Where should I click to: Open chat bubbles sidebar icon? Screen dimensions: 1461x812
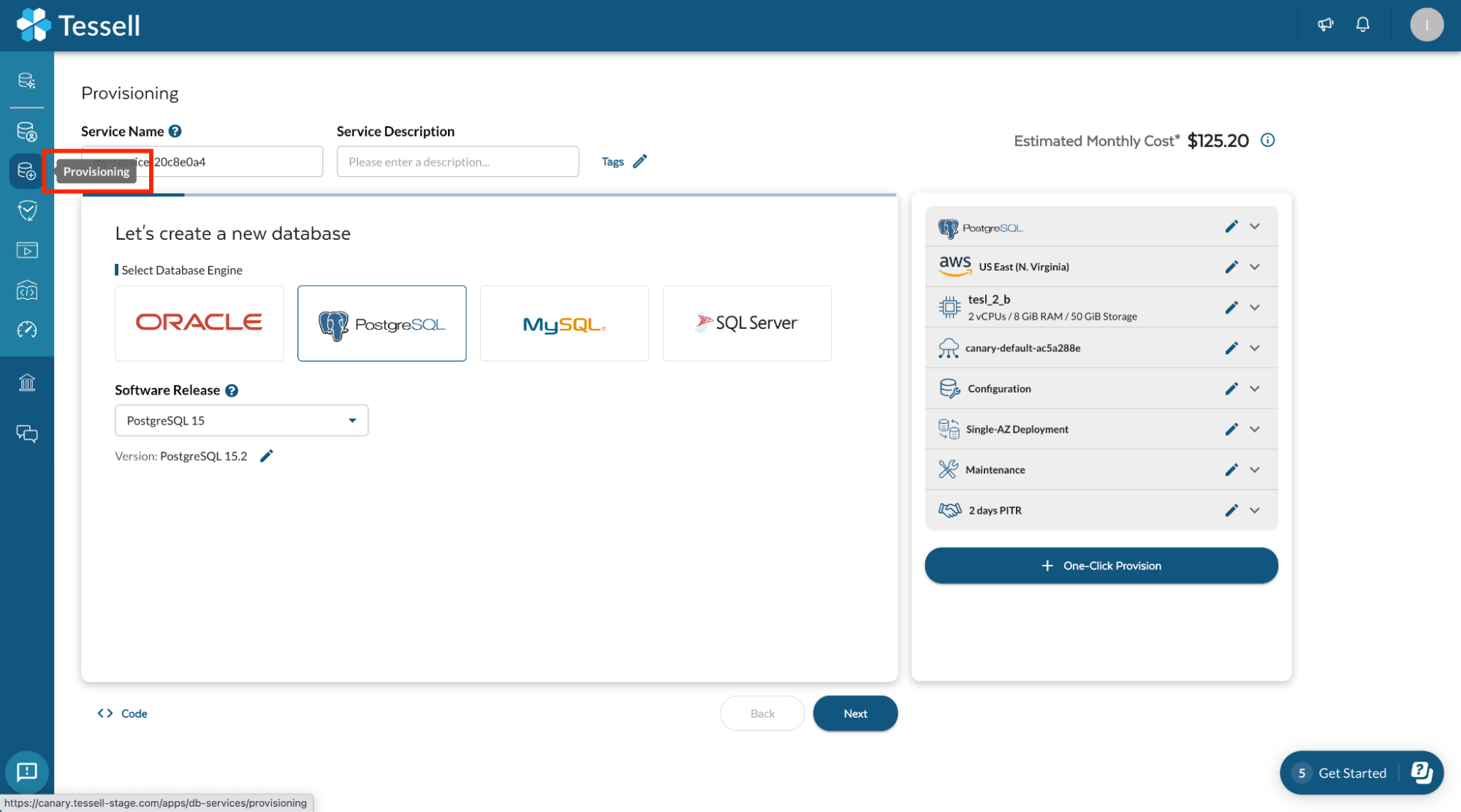27,434
